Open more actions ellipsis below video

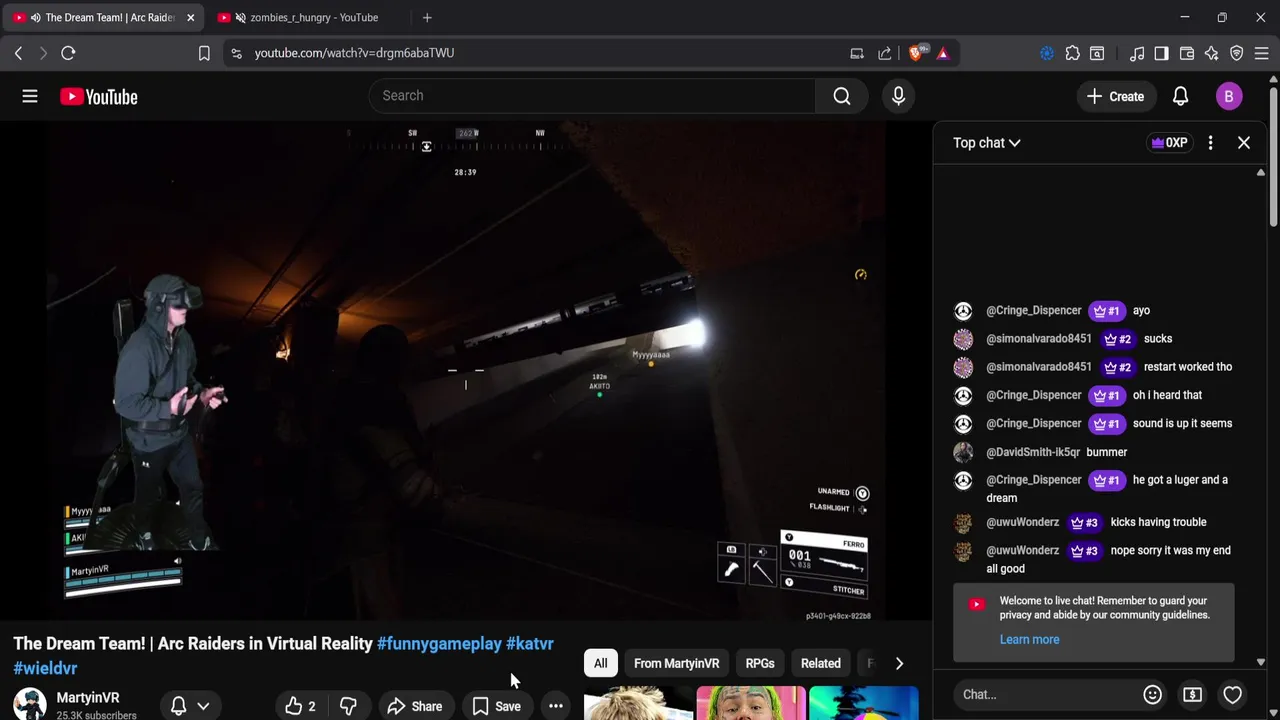click(x=556, y=707)
